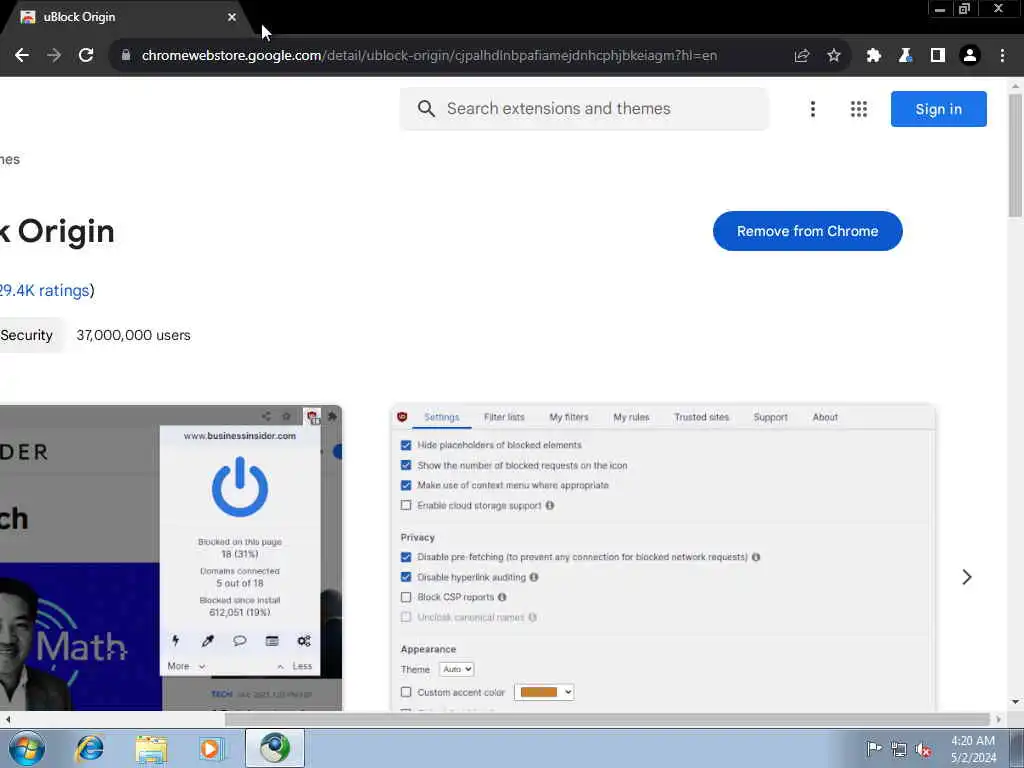Open Windows Explorer folder from taskbar

point(152,749)
